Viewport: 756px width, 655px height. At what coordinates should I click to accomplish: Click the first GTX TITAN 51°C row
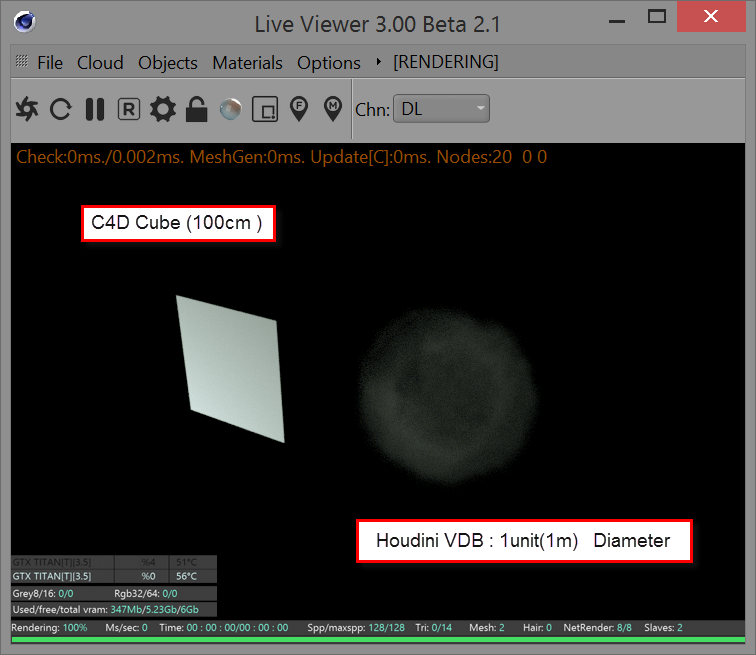(114, 562)
